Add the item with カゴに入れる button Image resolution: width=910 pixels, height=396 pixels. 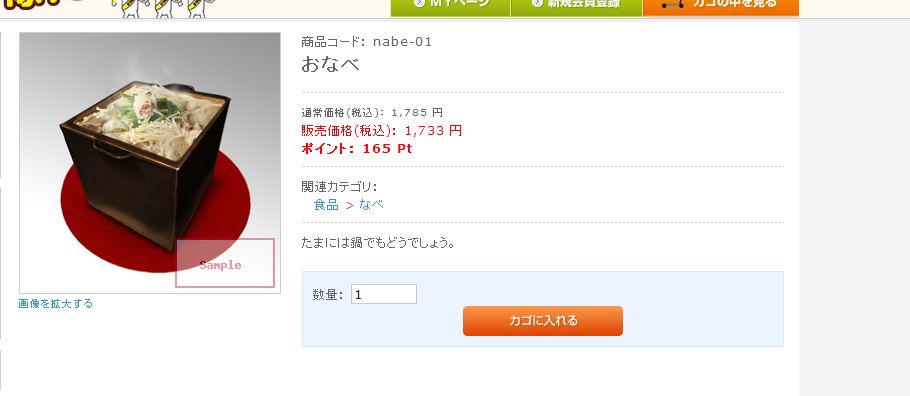click(543, 321)
